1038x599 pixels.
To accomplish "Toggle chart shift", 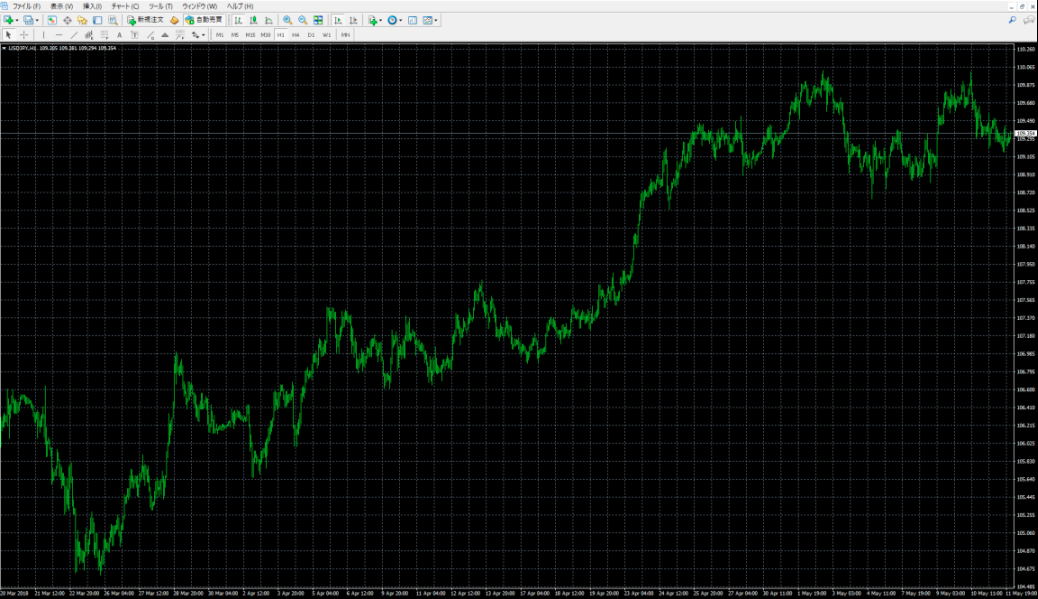I will [352, 20].
